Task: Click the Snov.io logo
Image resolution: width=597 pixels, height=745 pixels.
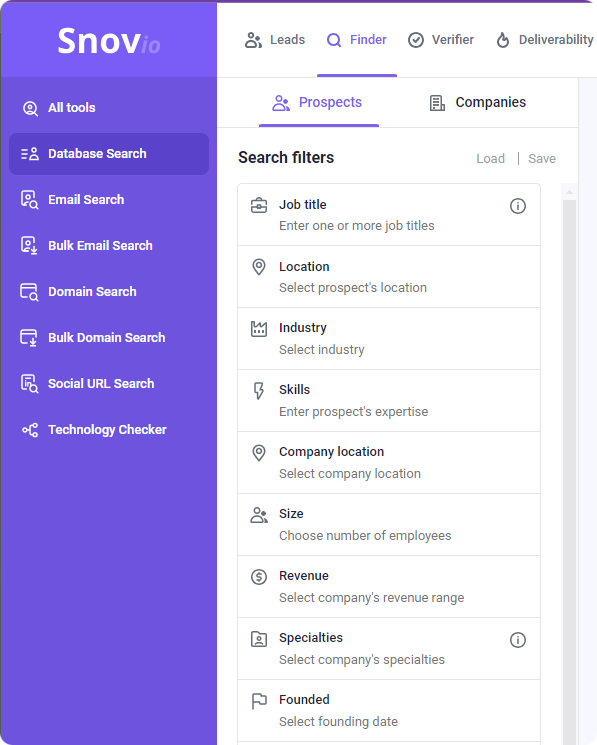Action: point(109,41)
